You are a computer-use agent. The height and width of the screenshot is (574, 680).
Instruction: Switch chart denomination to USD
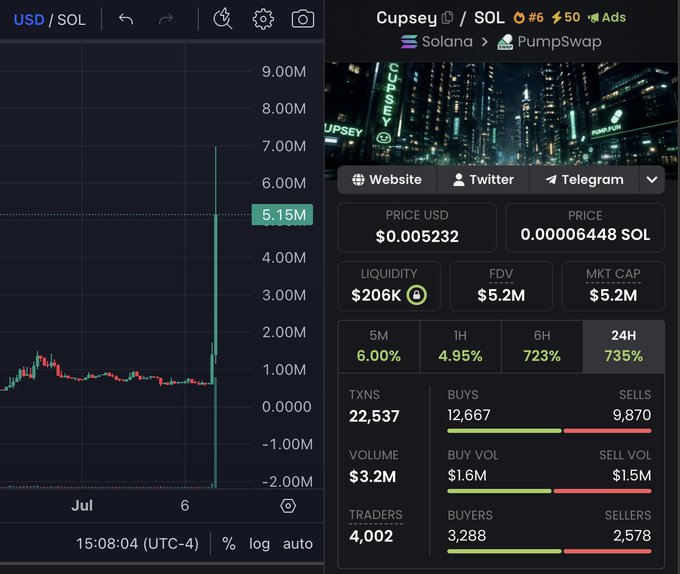click(29, 20)
